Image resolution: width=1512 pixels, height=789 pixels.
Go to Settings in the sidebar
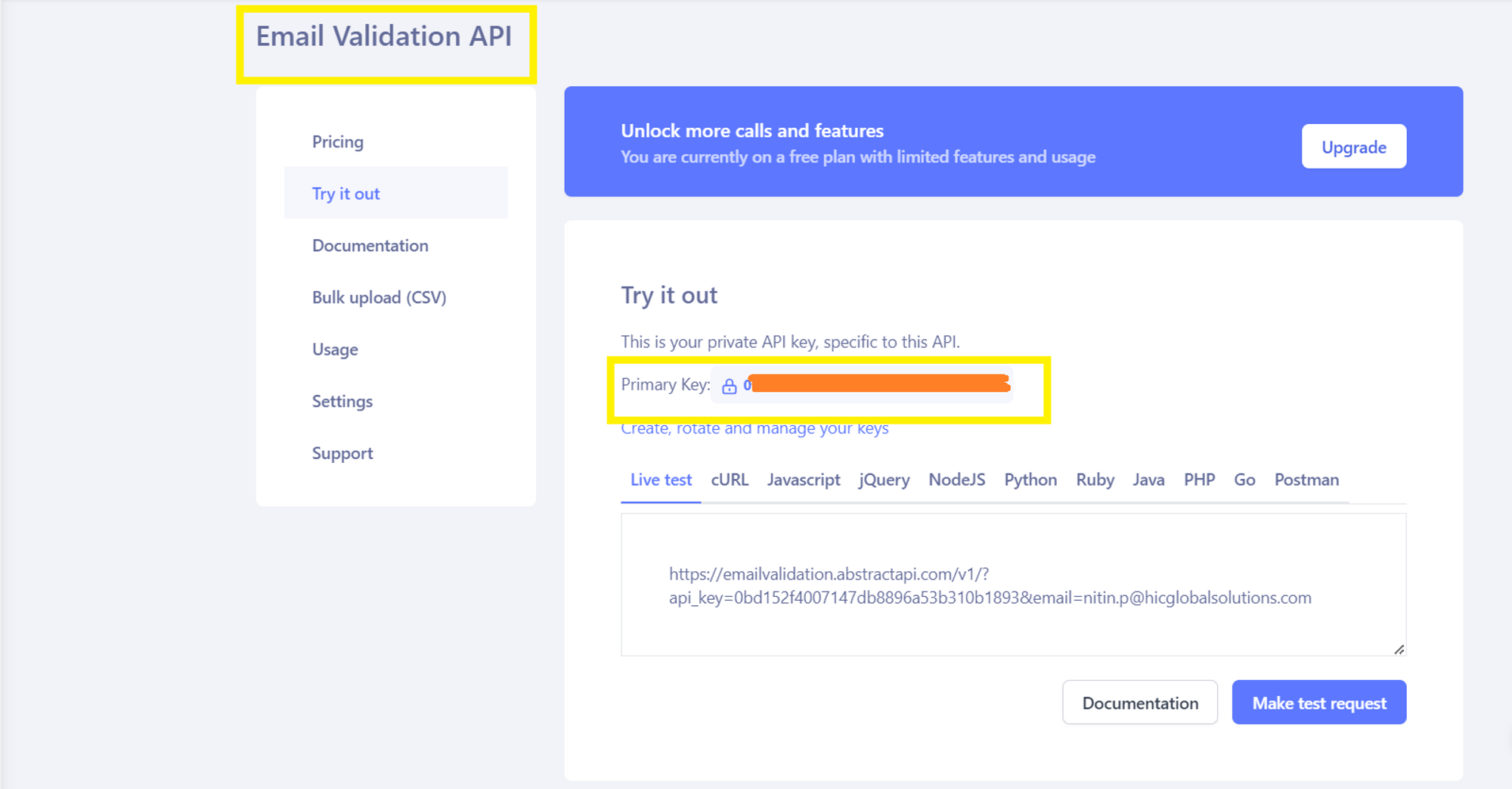point(342,401)
